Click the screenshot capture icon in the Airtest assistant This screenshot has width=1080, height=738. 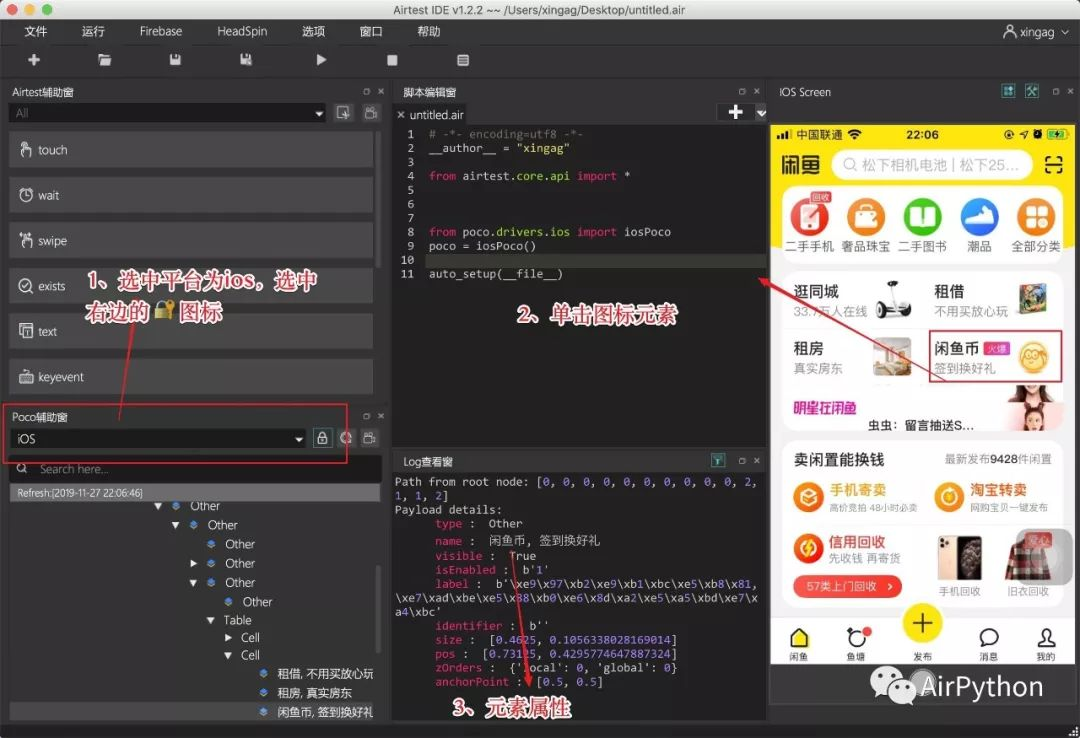343,112
